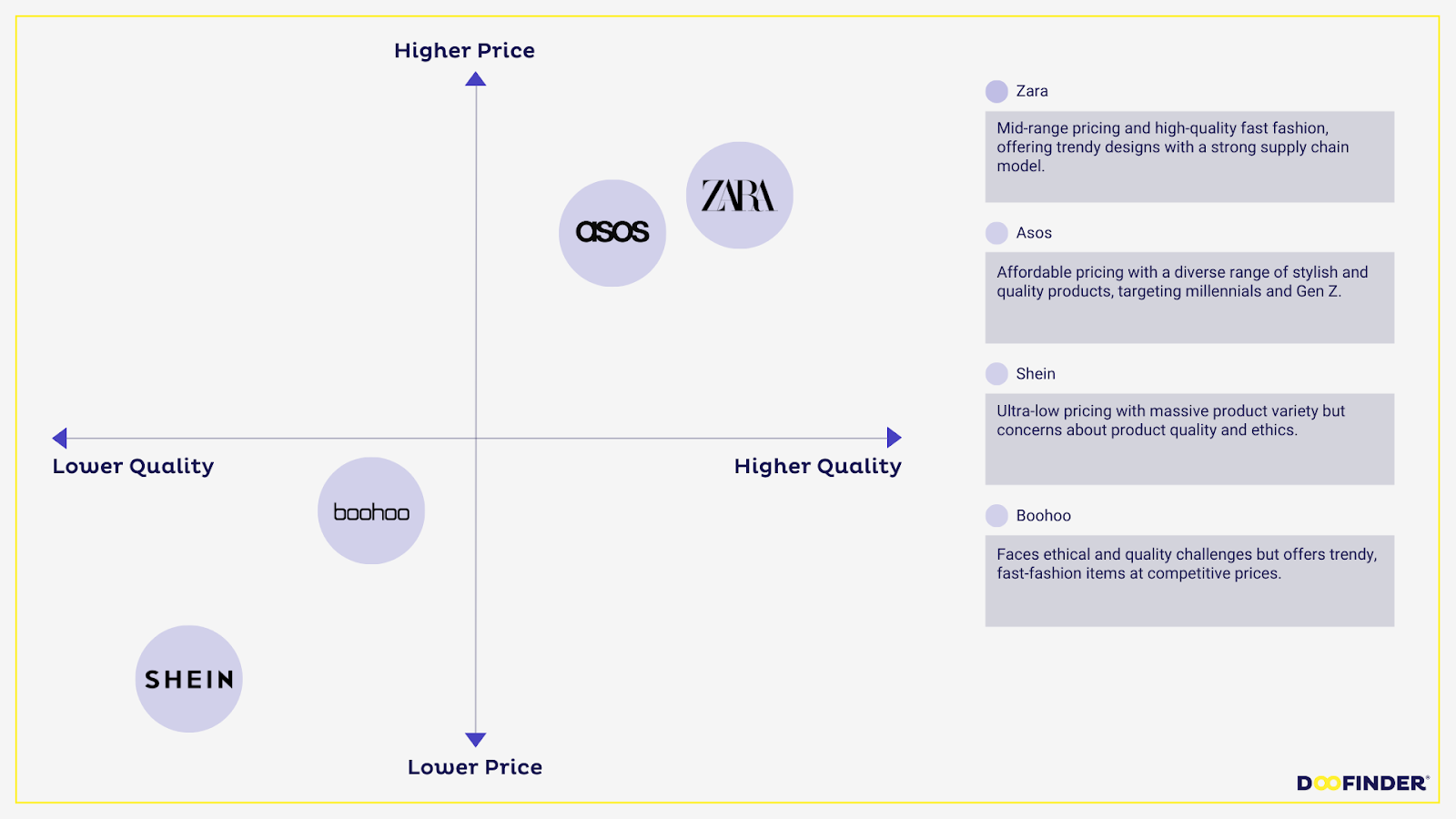Select the Boohoo description text box
The image size is (1456, 819).
point(1189,581)
